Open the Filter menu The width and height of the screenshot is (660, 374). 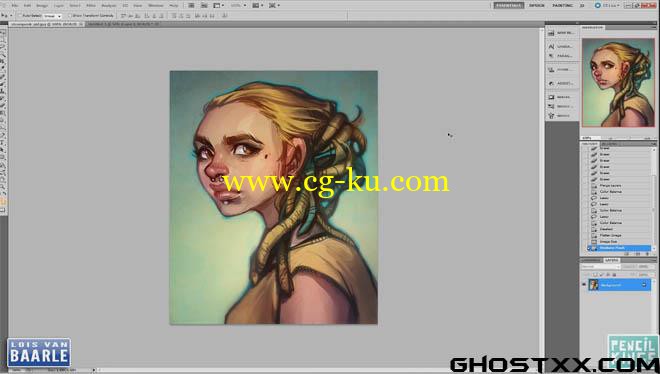click(91, 5)
